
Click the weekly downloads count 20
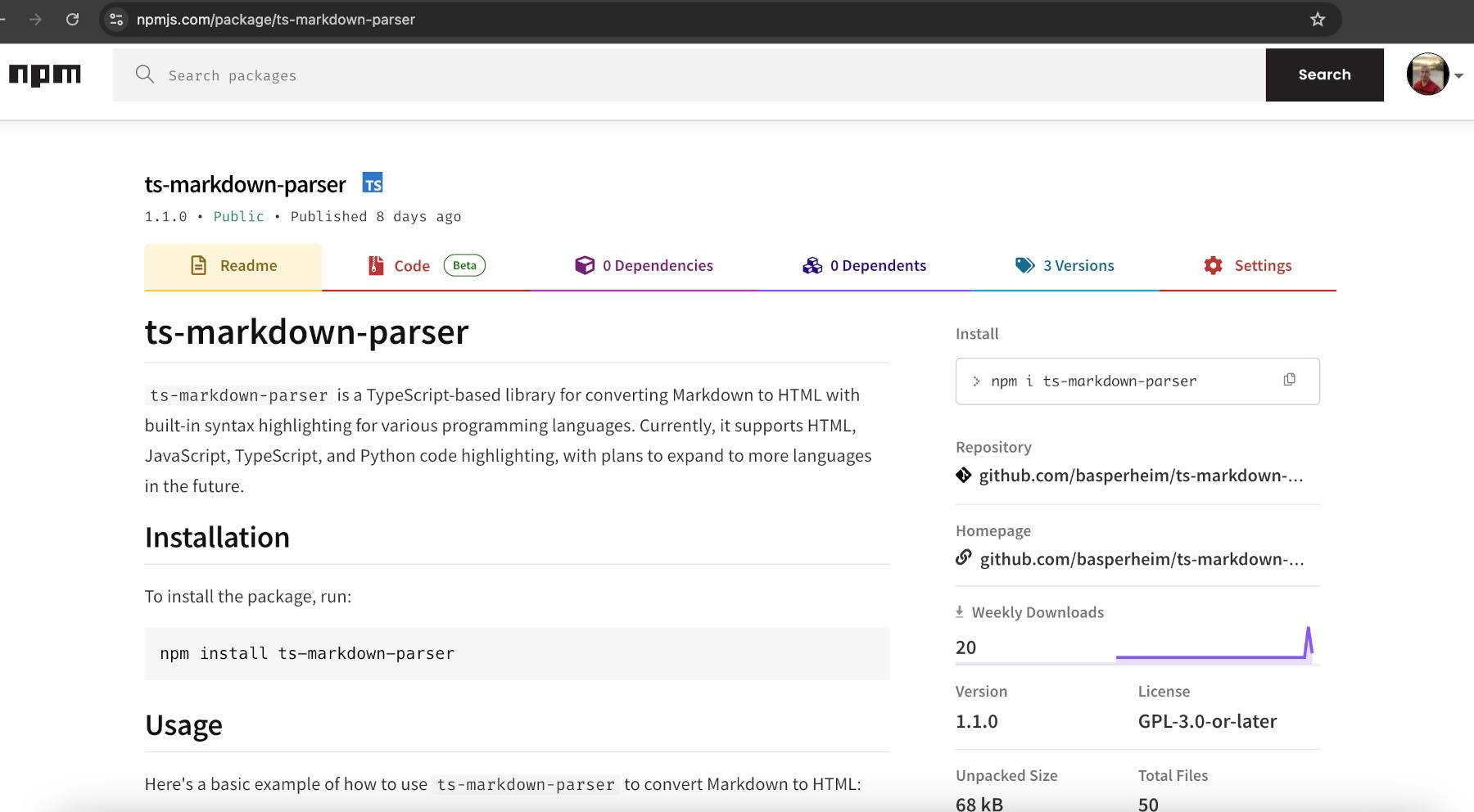(965, 647)
